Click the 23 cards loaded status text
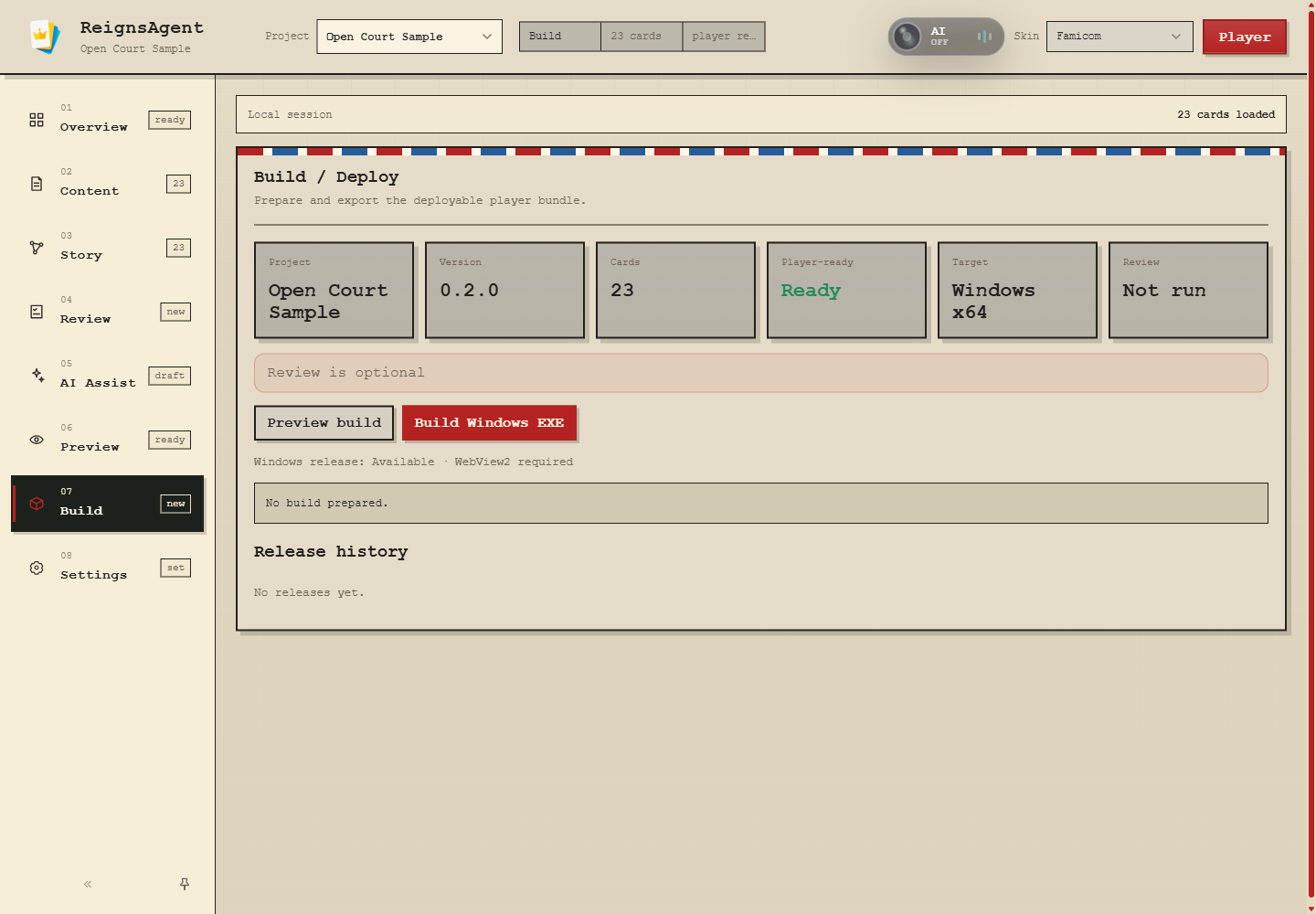 pyautogui.click(x=1226, y=114)
